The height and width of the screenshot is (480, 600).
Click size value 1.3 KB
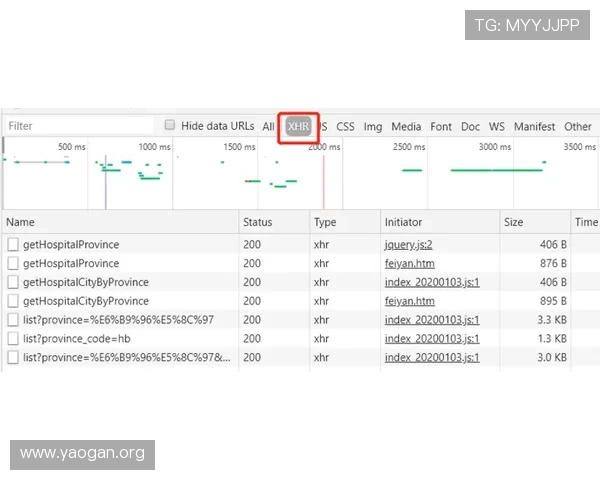[552, 338]
